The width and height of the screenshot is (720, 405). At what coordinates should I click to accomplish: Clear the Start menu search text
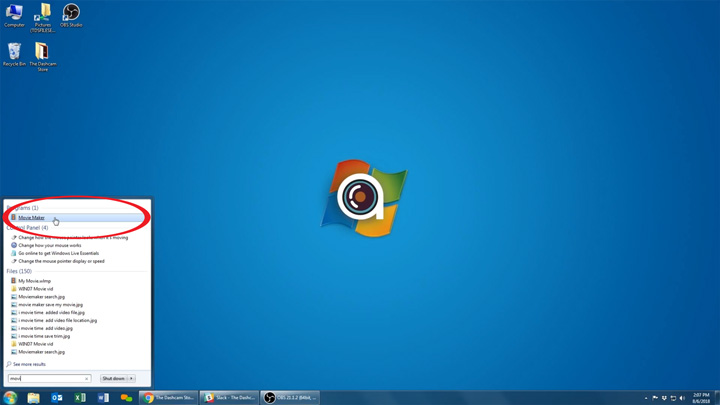(x=87, y=379)
